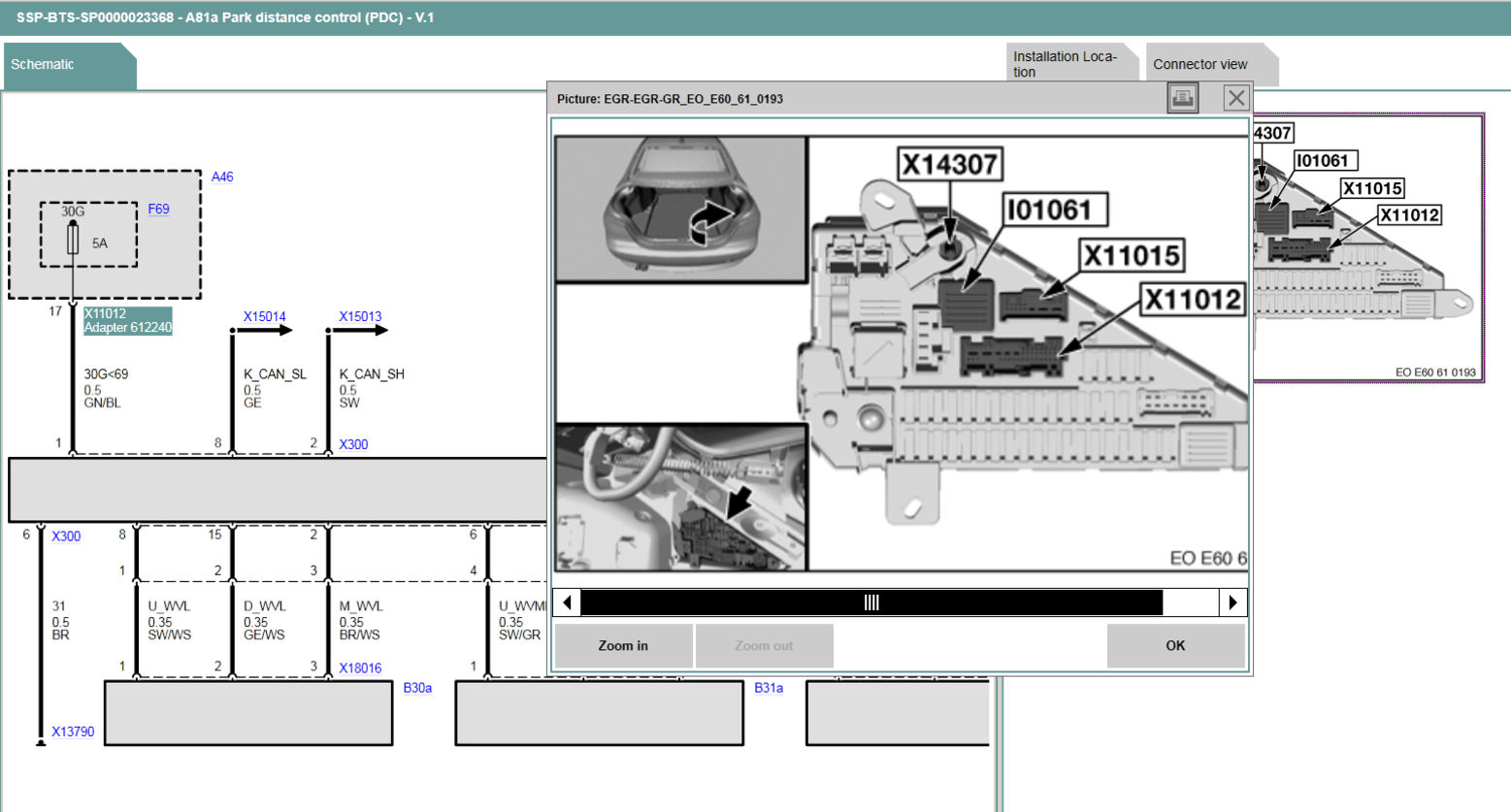Screen dimensions: 1511x812
Task: Close the picture dialog with X
Action: 1235,98
